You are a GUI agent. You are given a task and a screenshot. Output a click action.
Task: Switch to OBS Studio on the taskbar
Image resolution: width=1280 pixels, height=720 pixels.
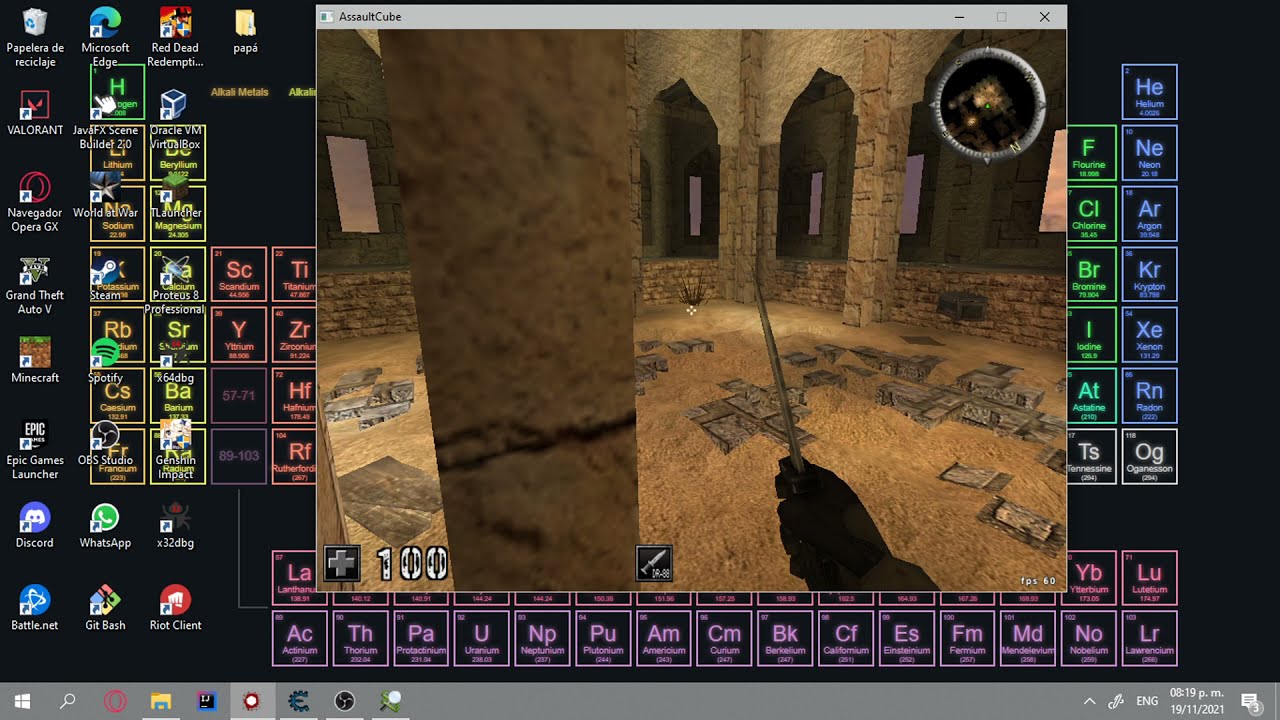point(344,701)
